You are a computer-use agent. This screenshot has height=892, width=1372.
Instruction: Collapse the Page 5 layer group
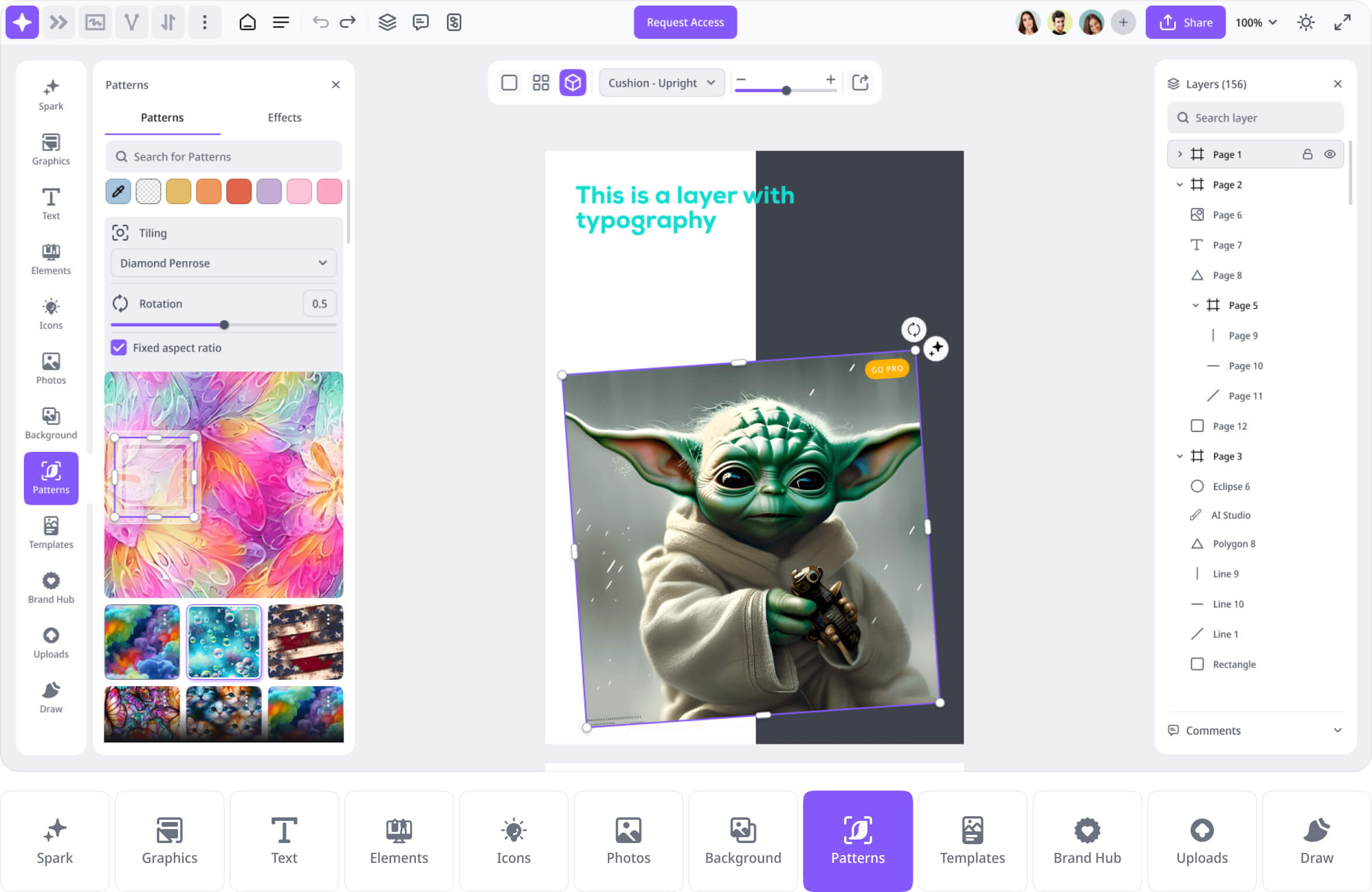coord(1195,305)
